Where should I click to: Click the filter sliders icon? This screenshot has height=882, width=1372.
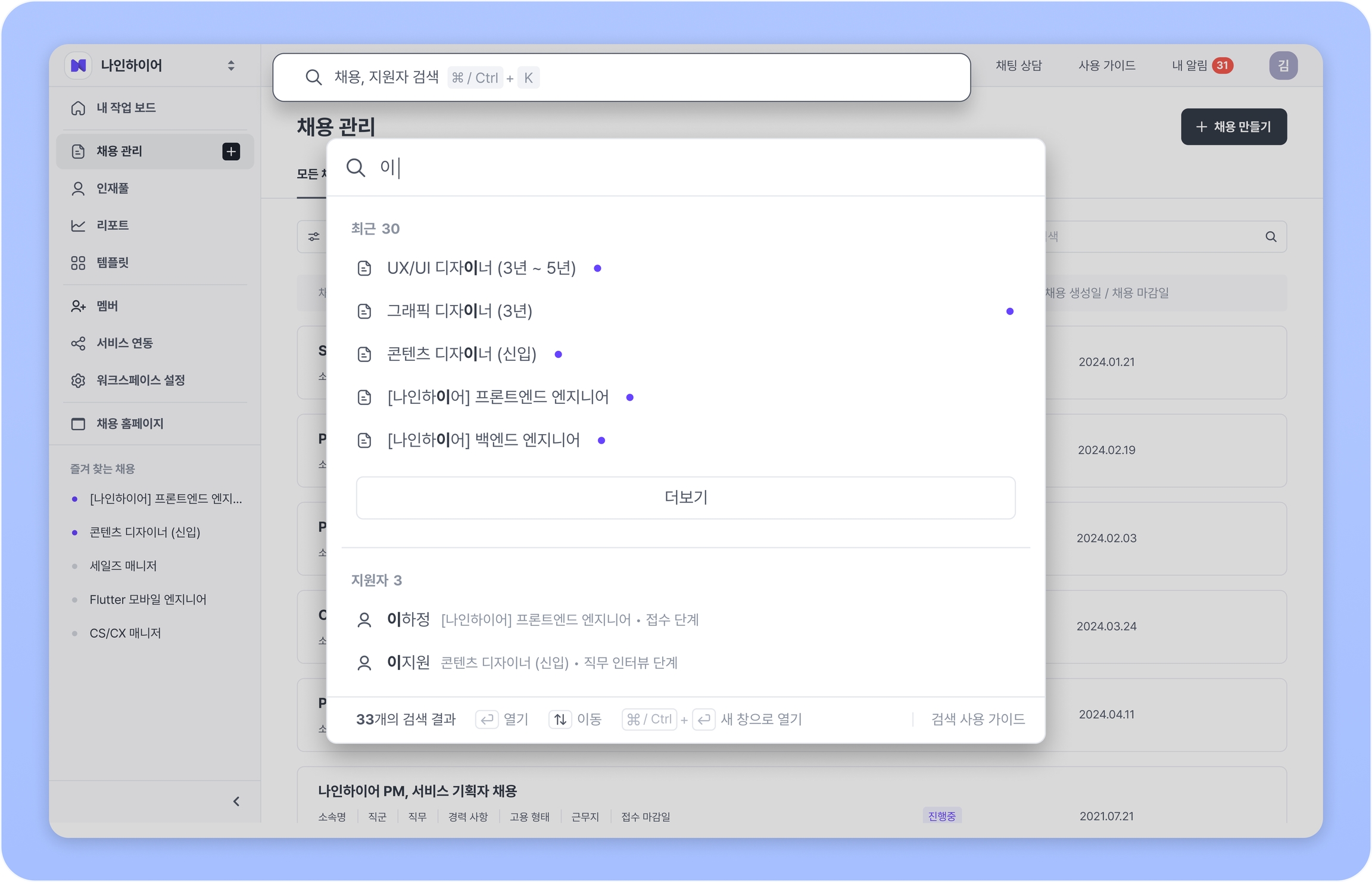point(314,237)
